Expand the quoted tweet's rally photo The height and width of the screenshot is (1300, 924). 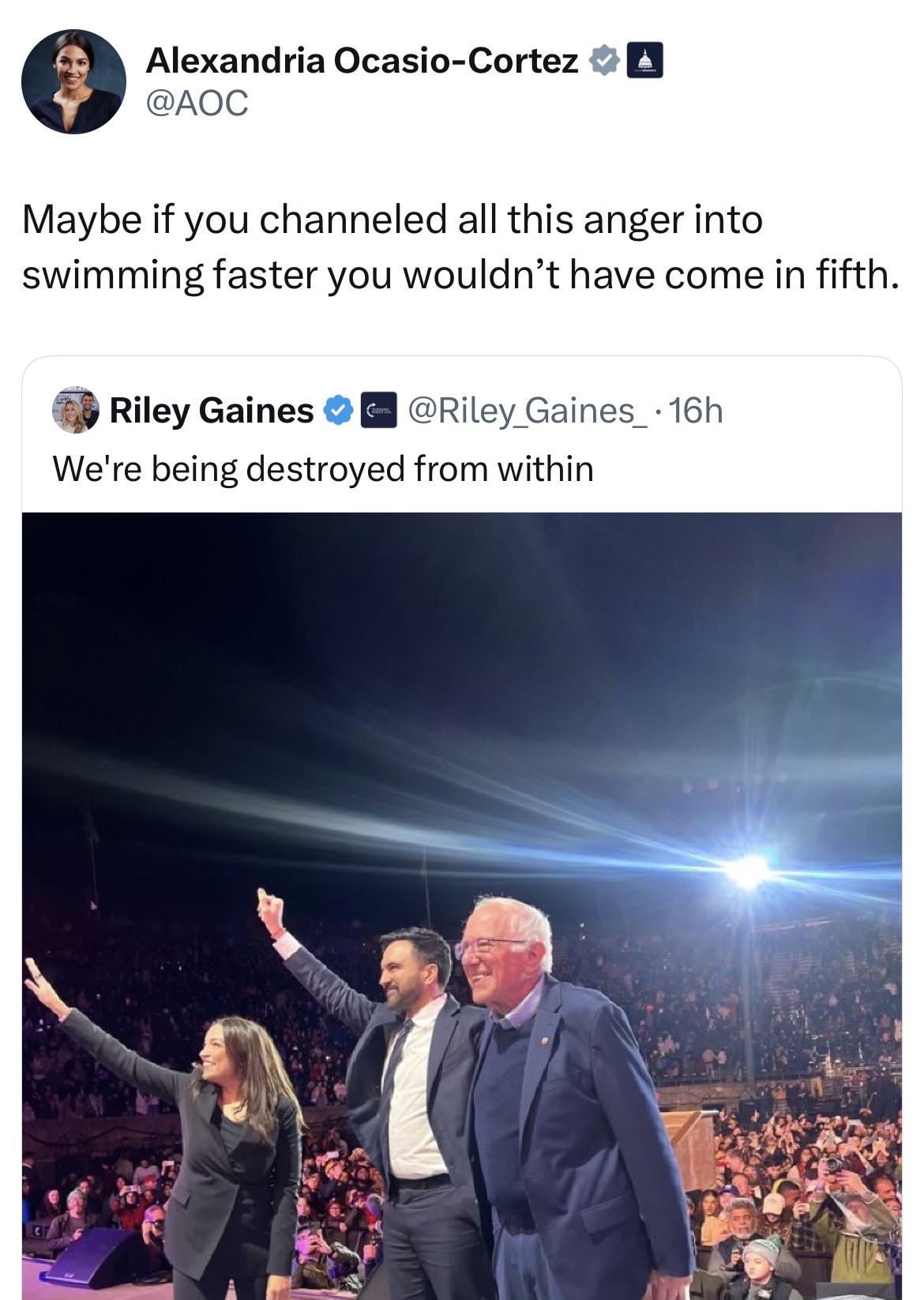(462, 711)
